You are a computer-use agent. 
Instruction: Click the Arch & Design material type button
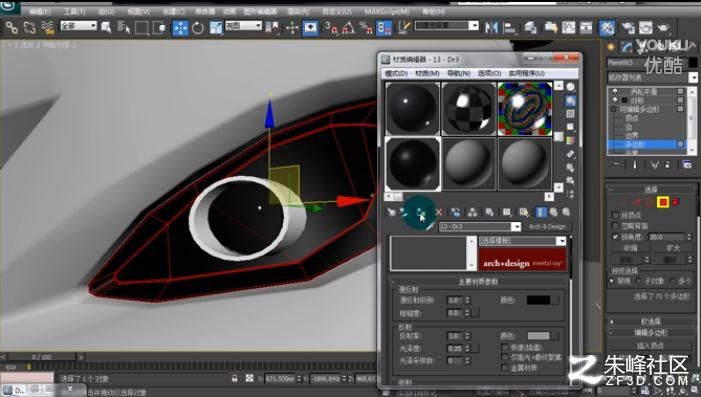[x=547, y=227]
